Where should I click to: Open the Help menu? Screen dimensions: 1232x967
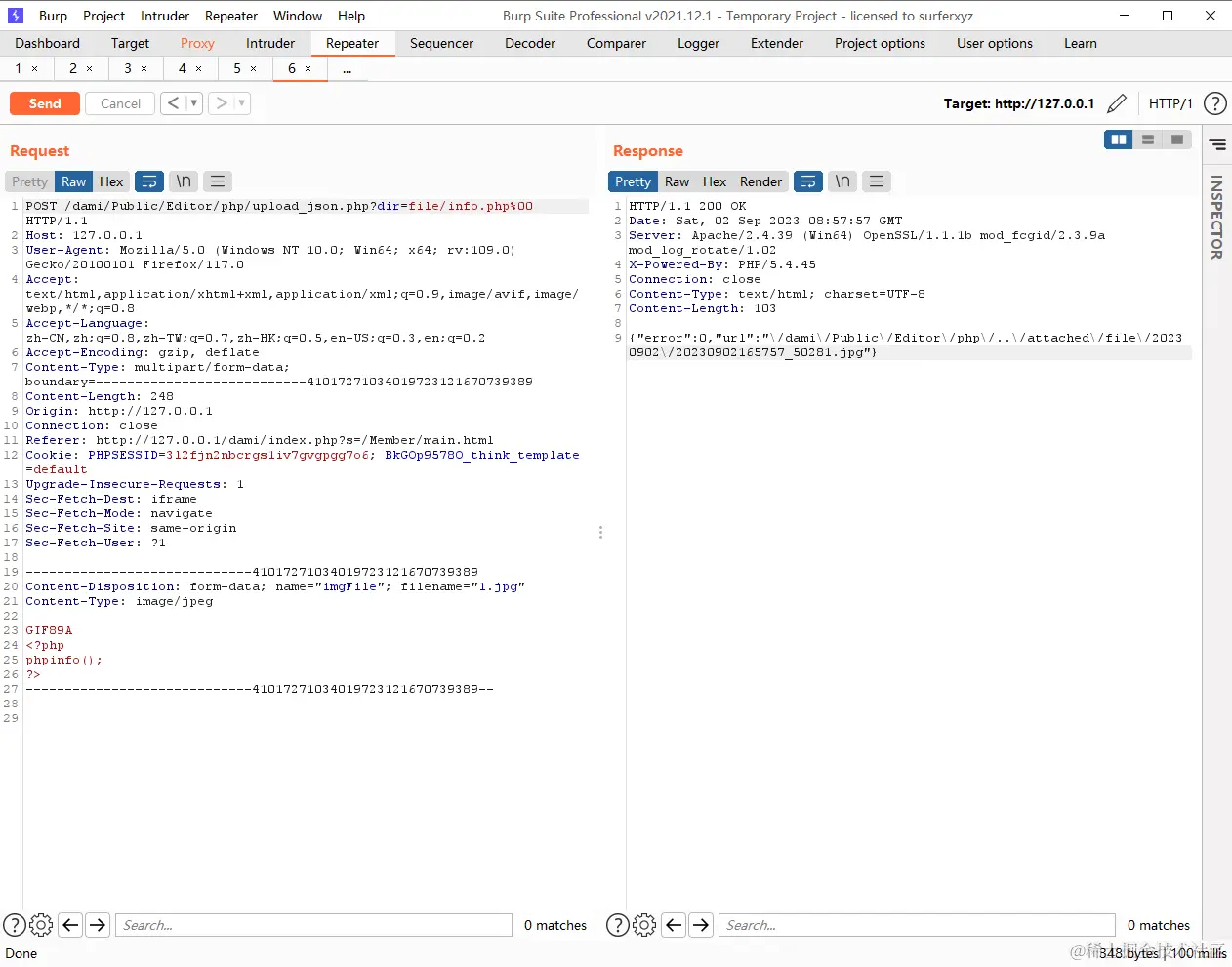coord(351,16)
